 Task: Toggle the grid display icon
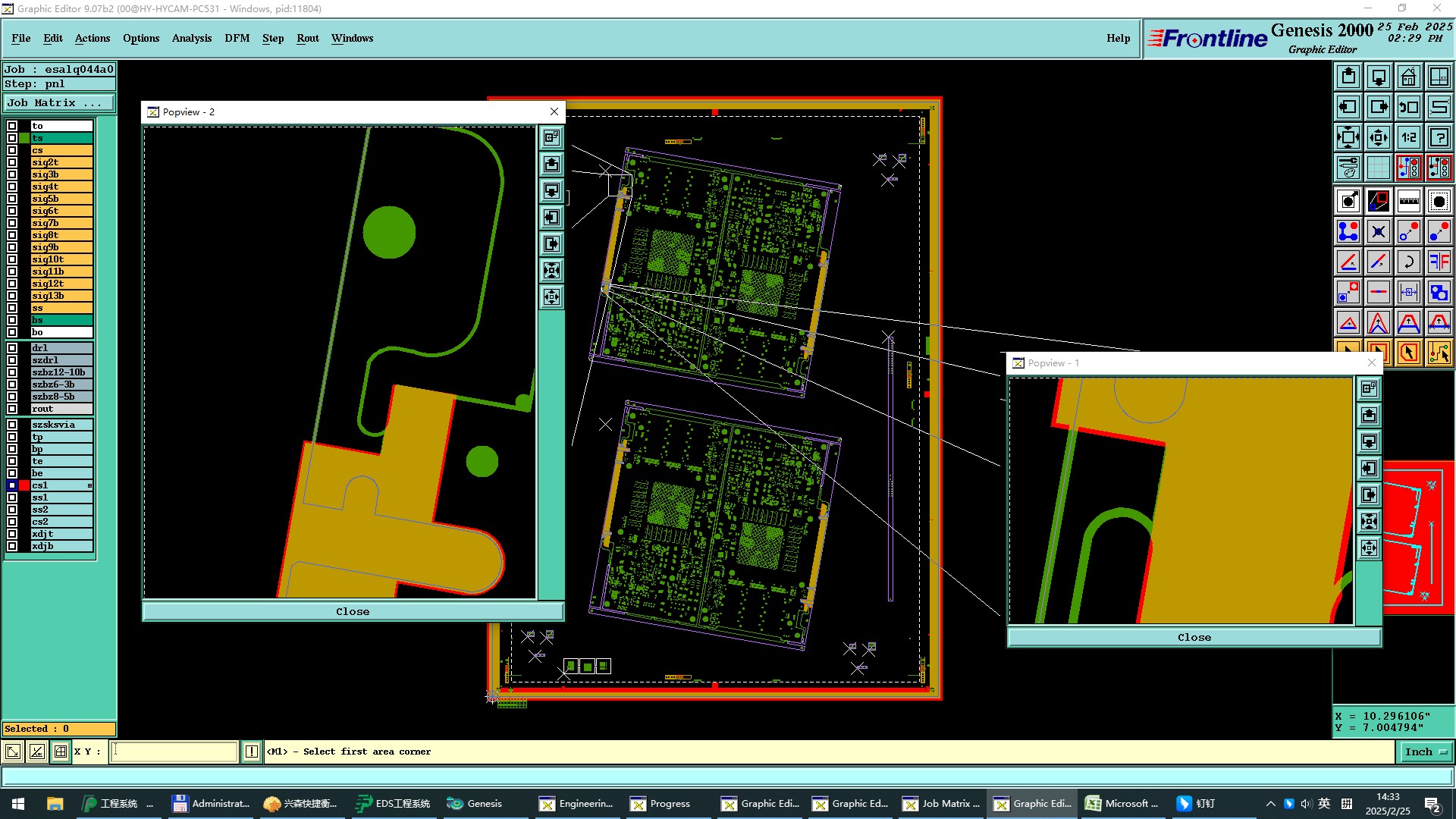[1378, 168]
